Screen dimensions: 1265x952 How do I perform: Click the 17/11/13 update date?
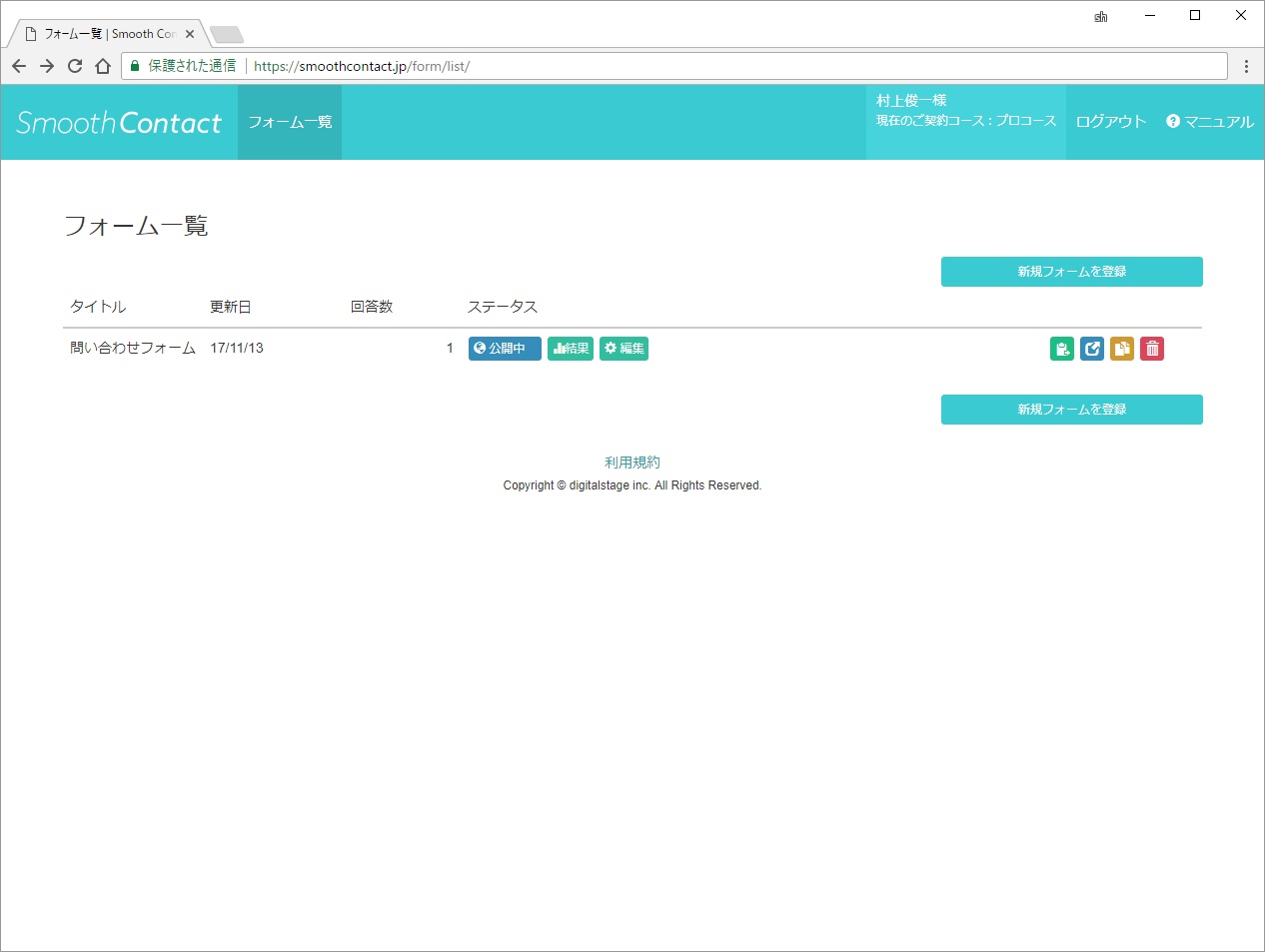(x=237, y=348)
